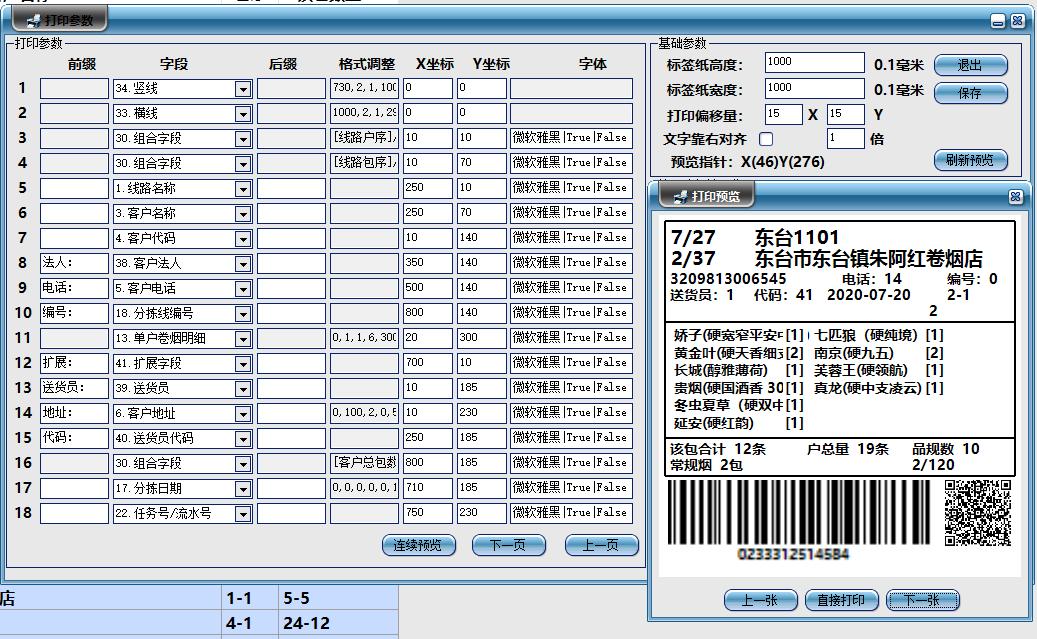Click 直接打印 to print directly

pos(841,600)
